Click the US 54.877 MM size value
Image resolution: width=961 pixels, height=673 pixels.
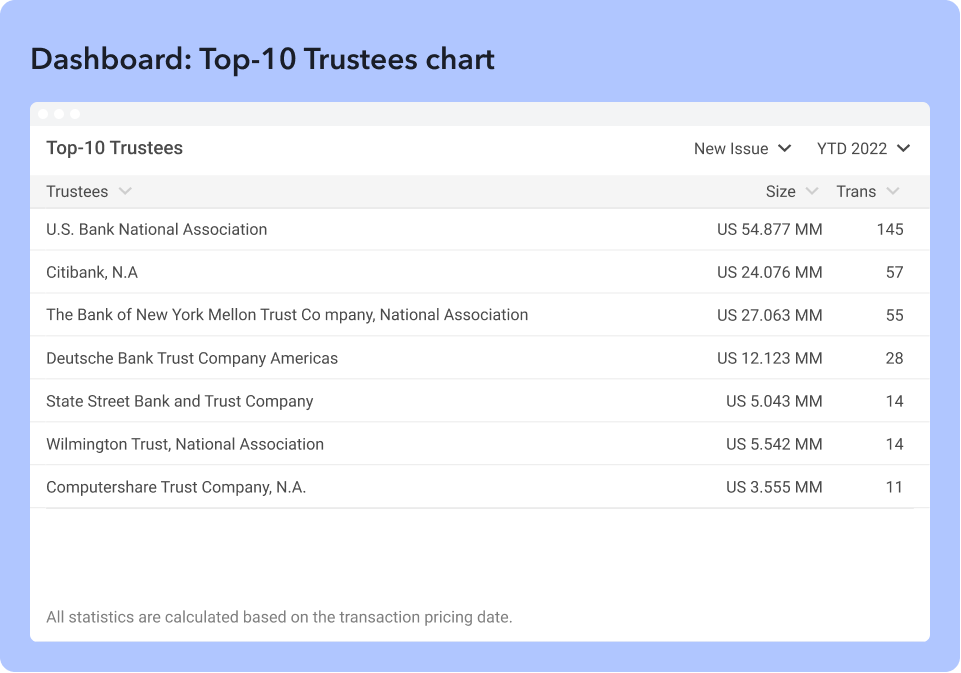point(769,229)
